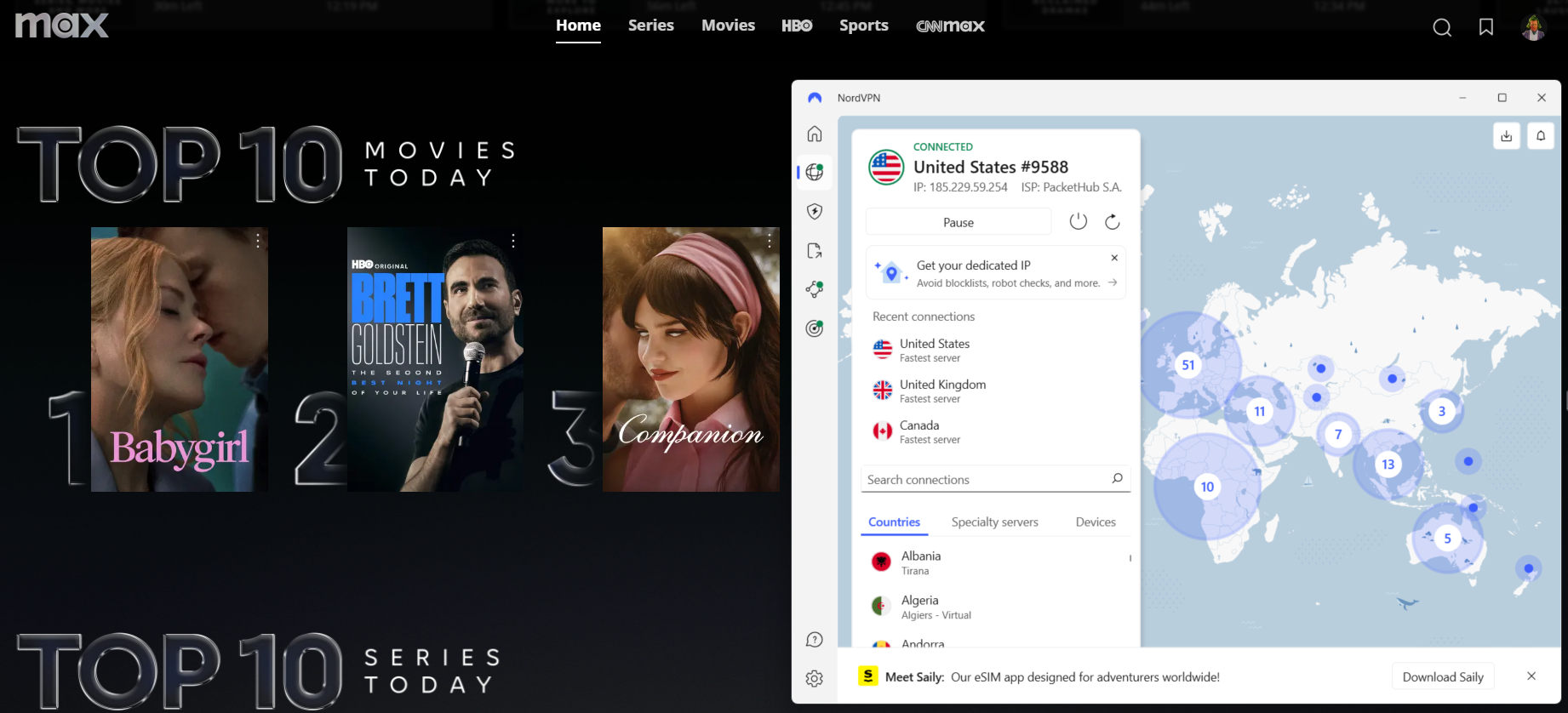This screenshot has height=713, width=1568.
Task: Connect to recent Canada fastest server
Action: pos(996,431)
